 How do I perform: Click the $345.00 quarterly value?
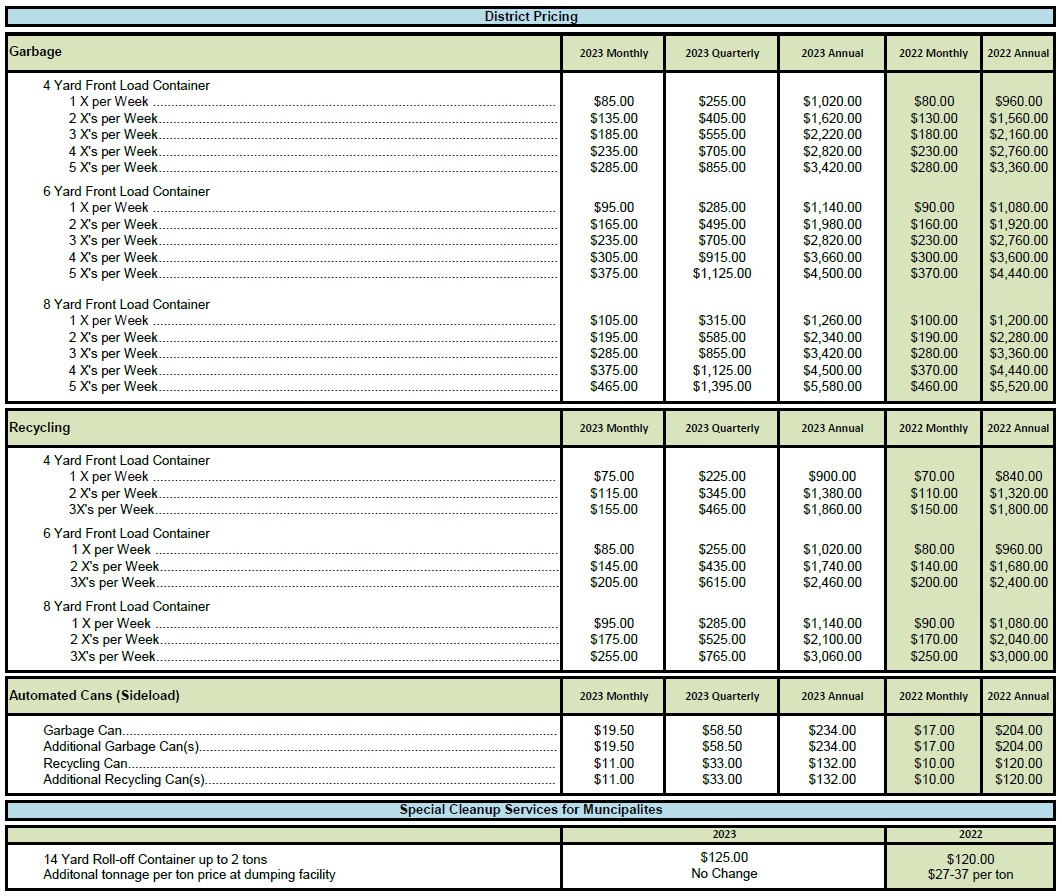pyautogui.click(x=722, y=493)
